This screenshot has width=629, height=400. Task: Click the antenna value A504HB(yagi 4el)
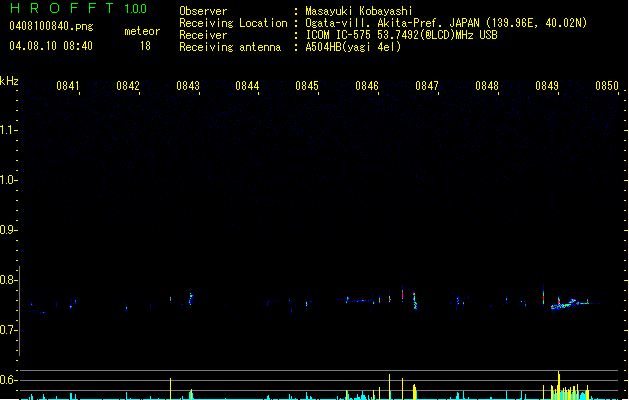tap(353, 47)
